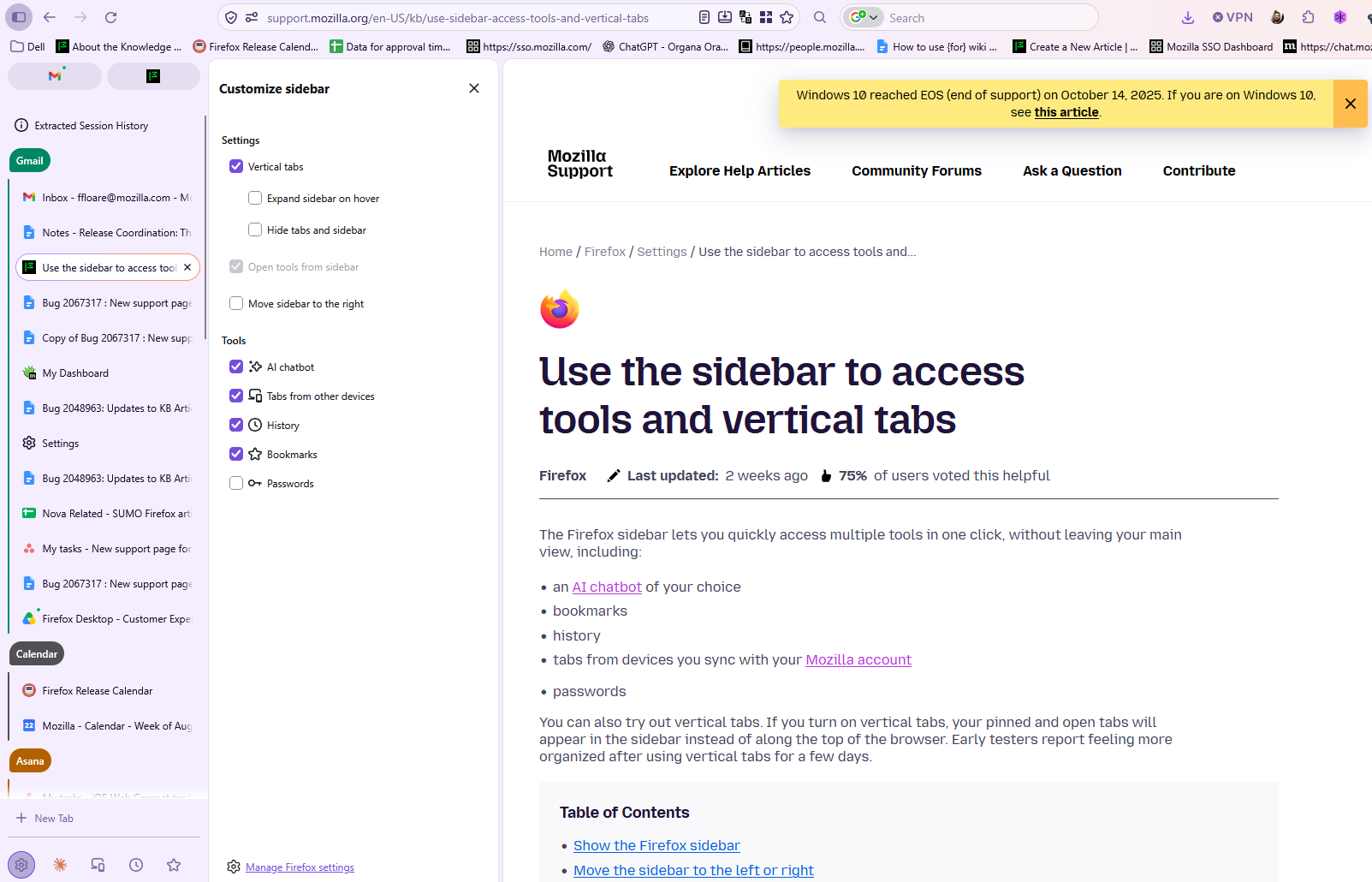Screen dimensions: 1372x882
Task: Click 'this article' link in yellow banner
Action: (1066, 112)
